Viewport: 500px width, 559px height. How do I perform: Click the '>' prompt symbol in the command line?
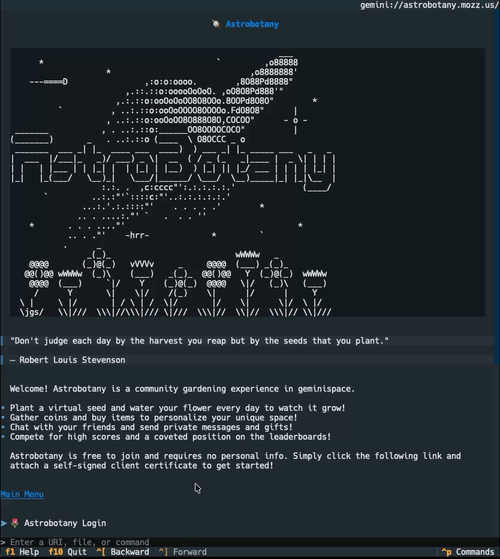tap(3, 542)
